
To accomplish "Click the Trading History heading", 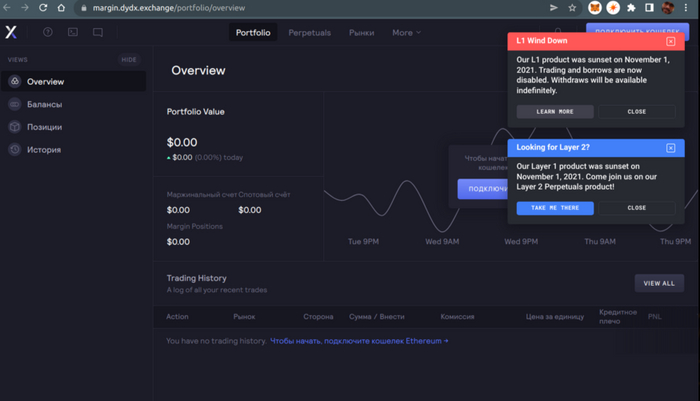I will coord(196,278).
